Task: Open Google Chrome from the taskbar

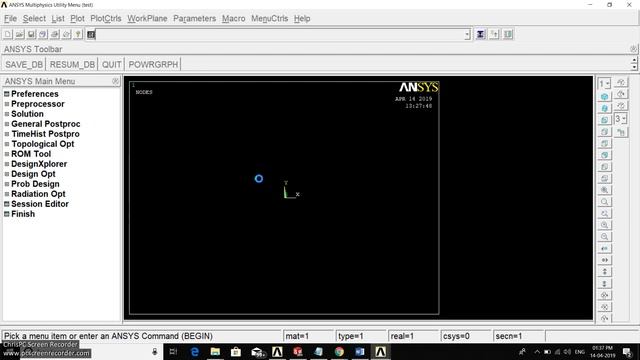Action: (339, 351)
